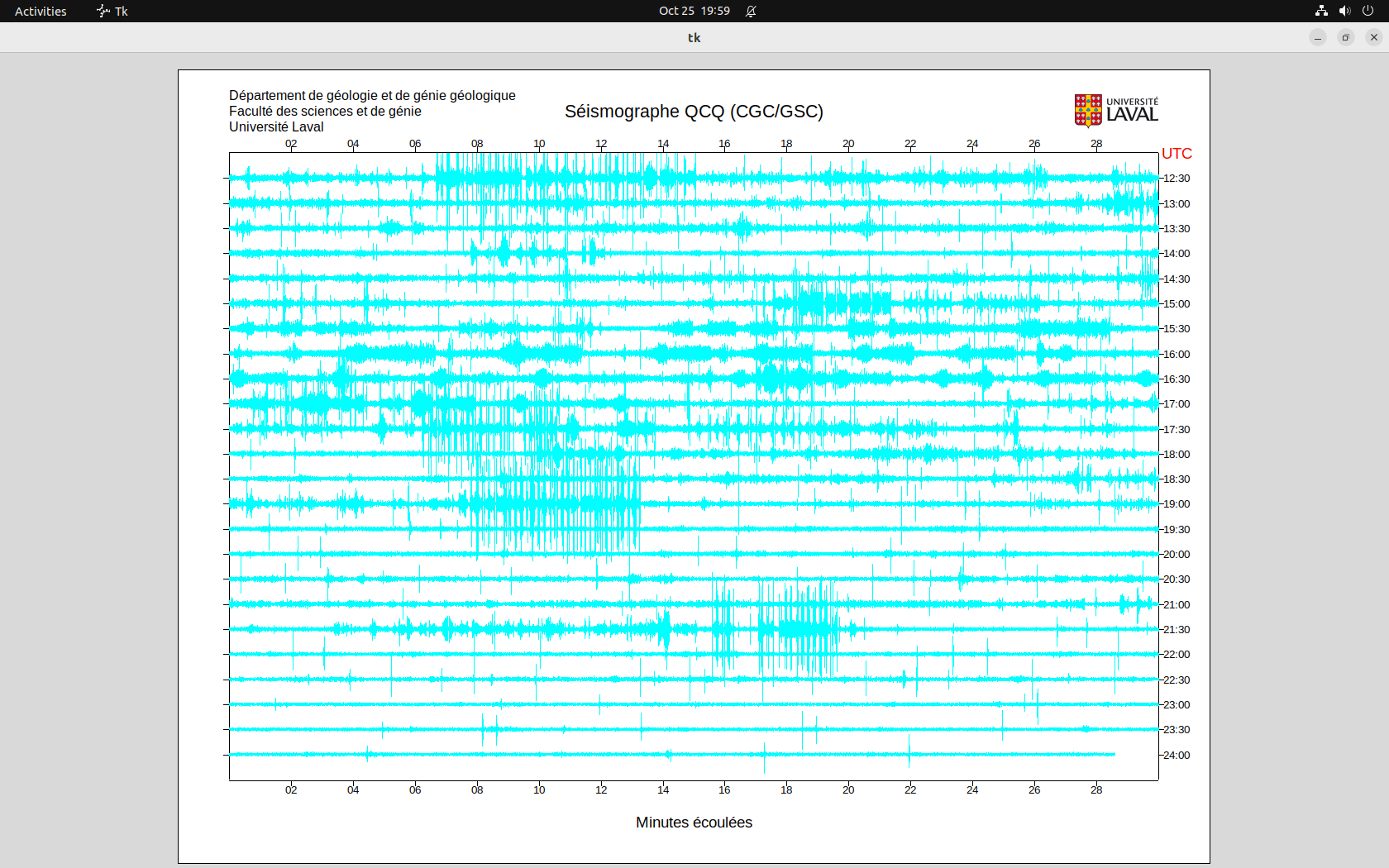Click the 15:00 time label
This screenshot has width=1389, height=868.
coord(1177,304)
